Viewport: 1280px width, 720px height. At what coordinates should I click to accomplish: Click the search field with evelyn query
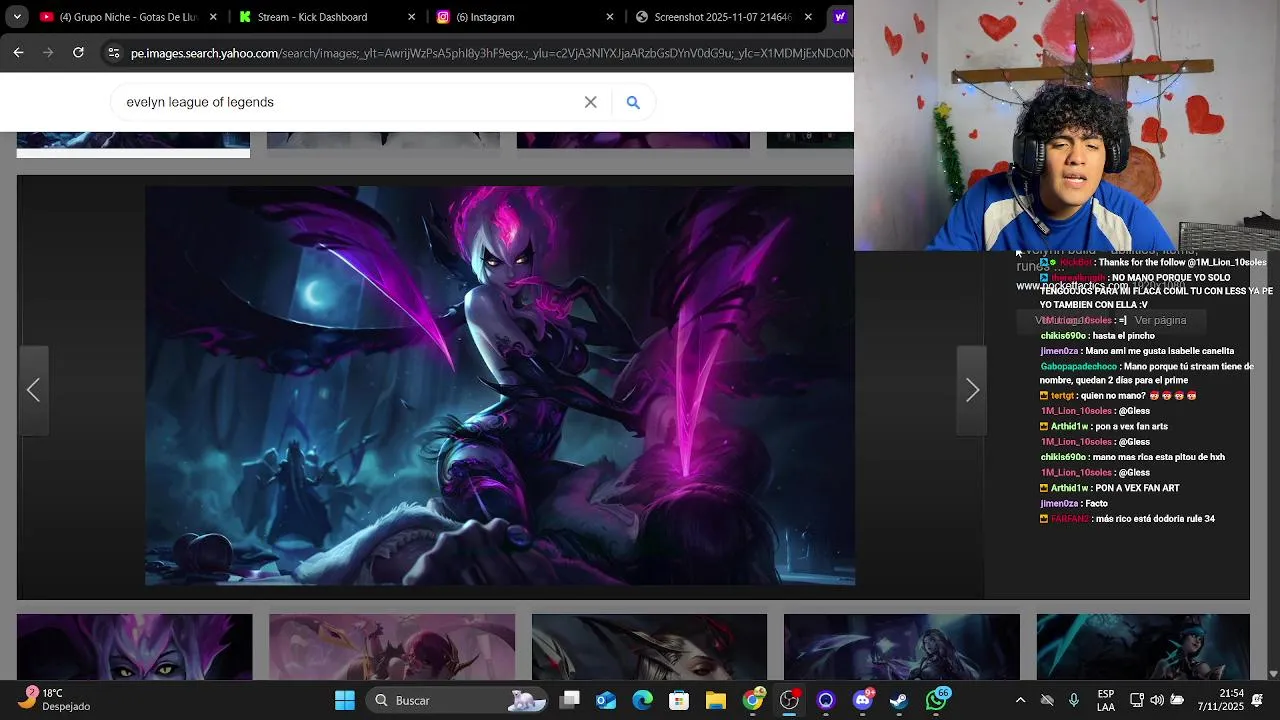pos(350,102)
